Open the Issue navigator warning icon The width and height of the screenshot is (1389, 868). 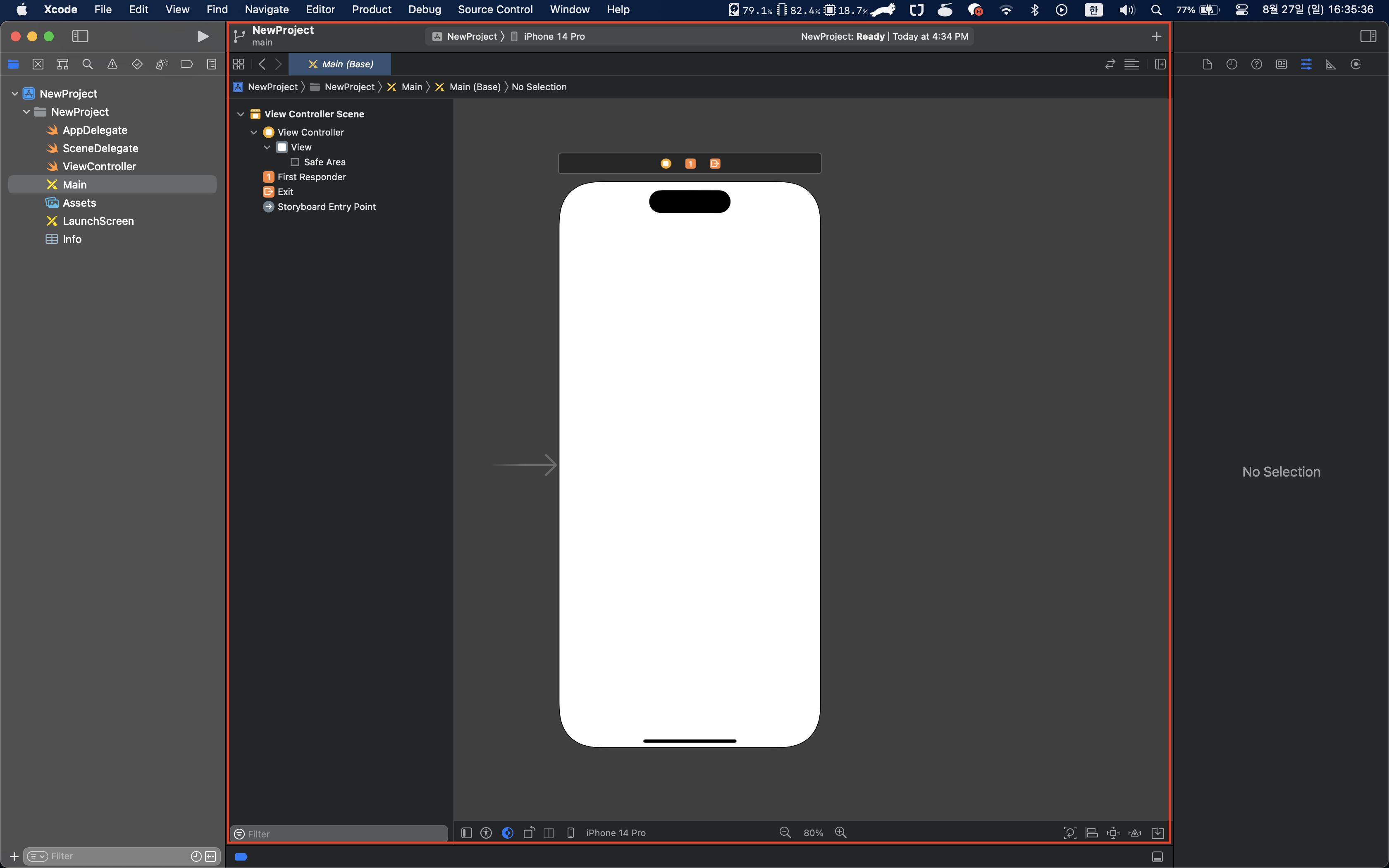tap(112, 64)
